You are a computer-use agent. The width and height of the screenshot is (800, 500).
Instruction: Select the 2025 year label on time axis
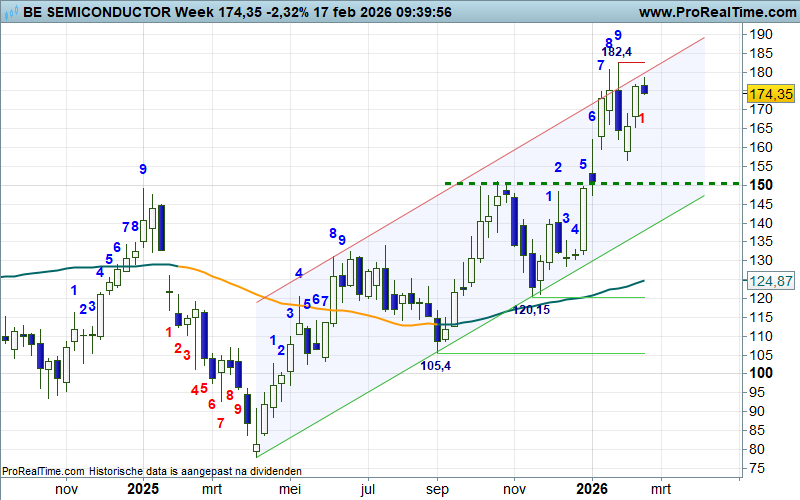(144, 489)
